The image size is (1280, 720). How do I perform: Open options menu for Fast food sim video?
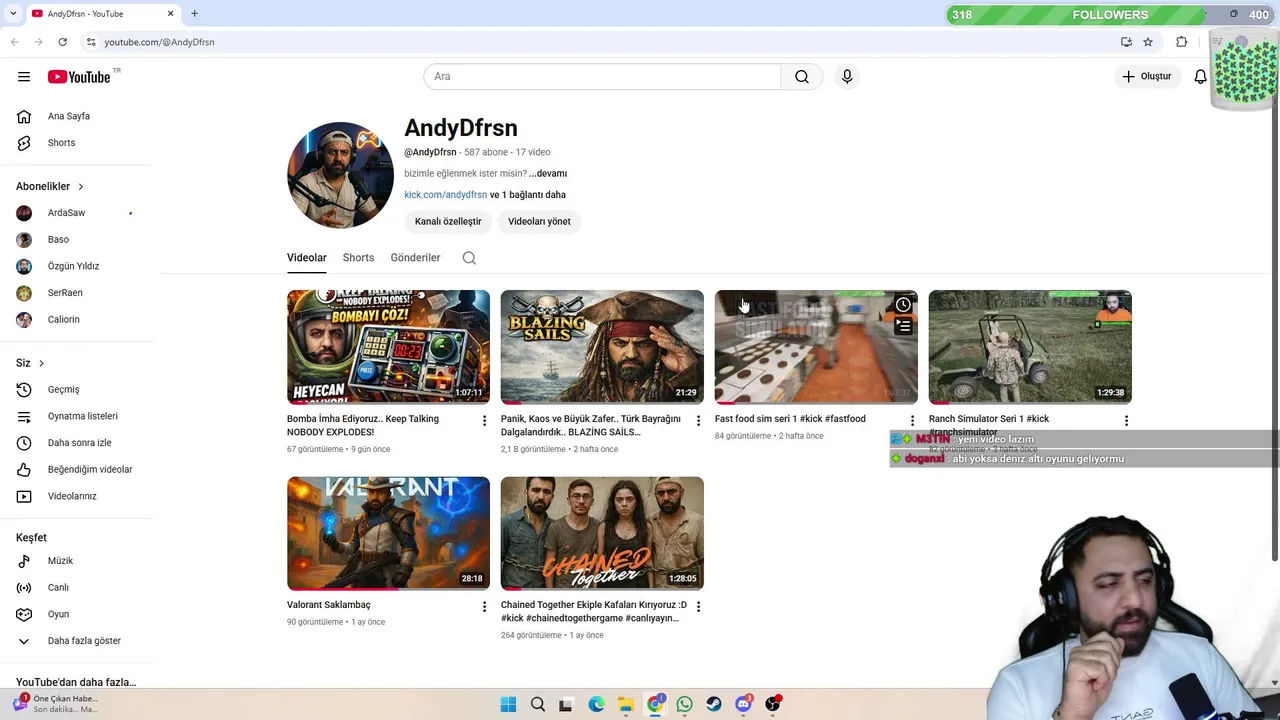(912, 421)
